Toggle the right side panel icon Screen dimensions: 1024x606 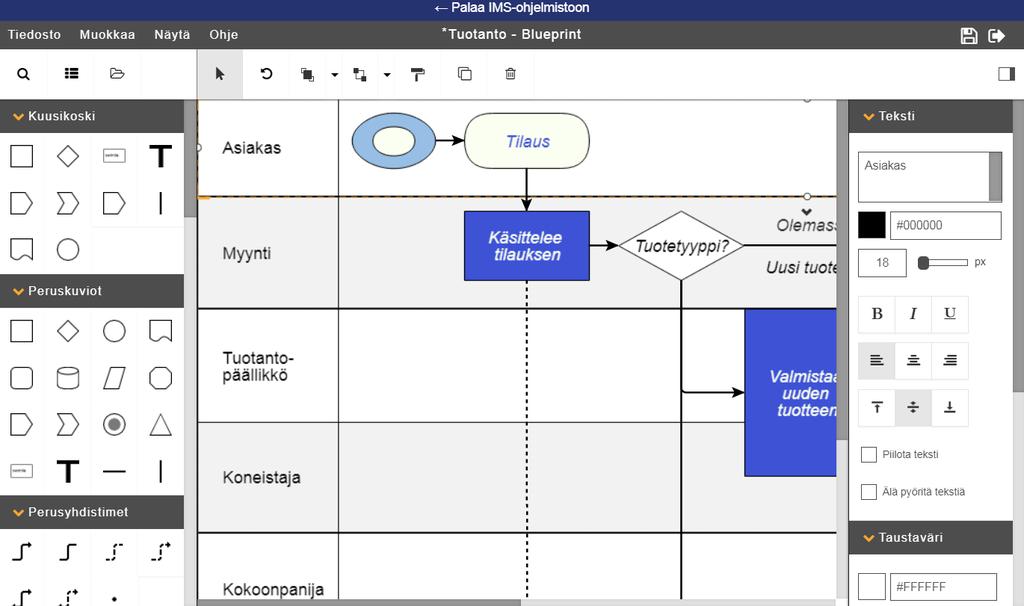pos(1006,74)
